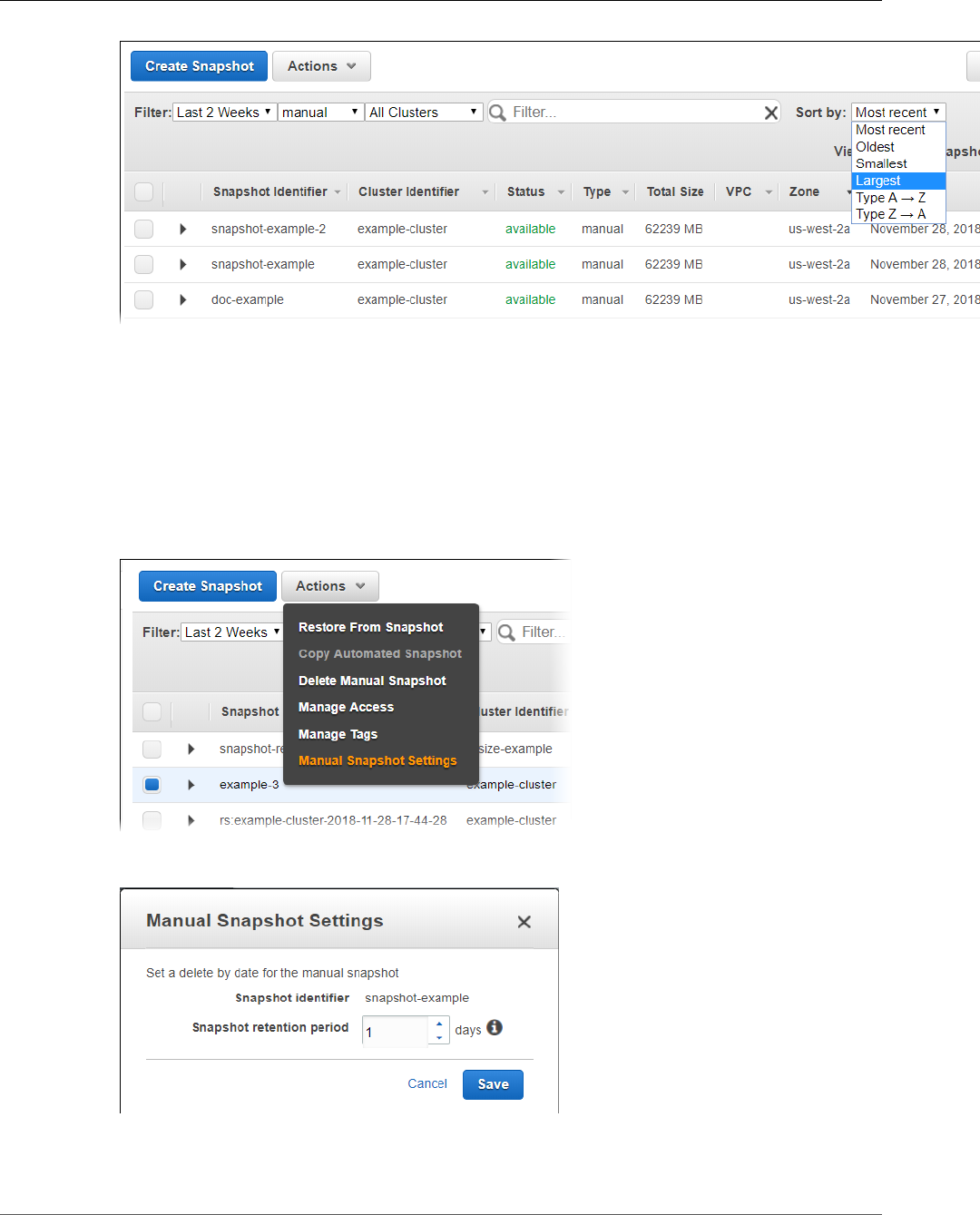Select Restore From Snapshot menu item
This screenshot has width=980, height=1215.
(370, 627)
